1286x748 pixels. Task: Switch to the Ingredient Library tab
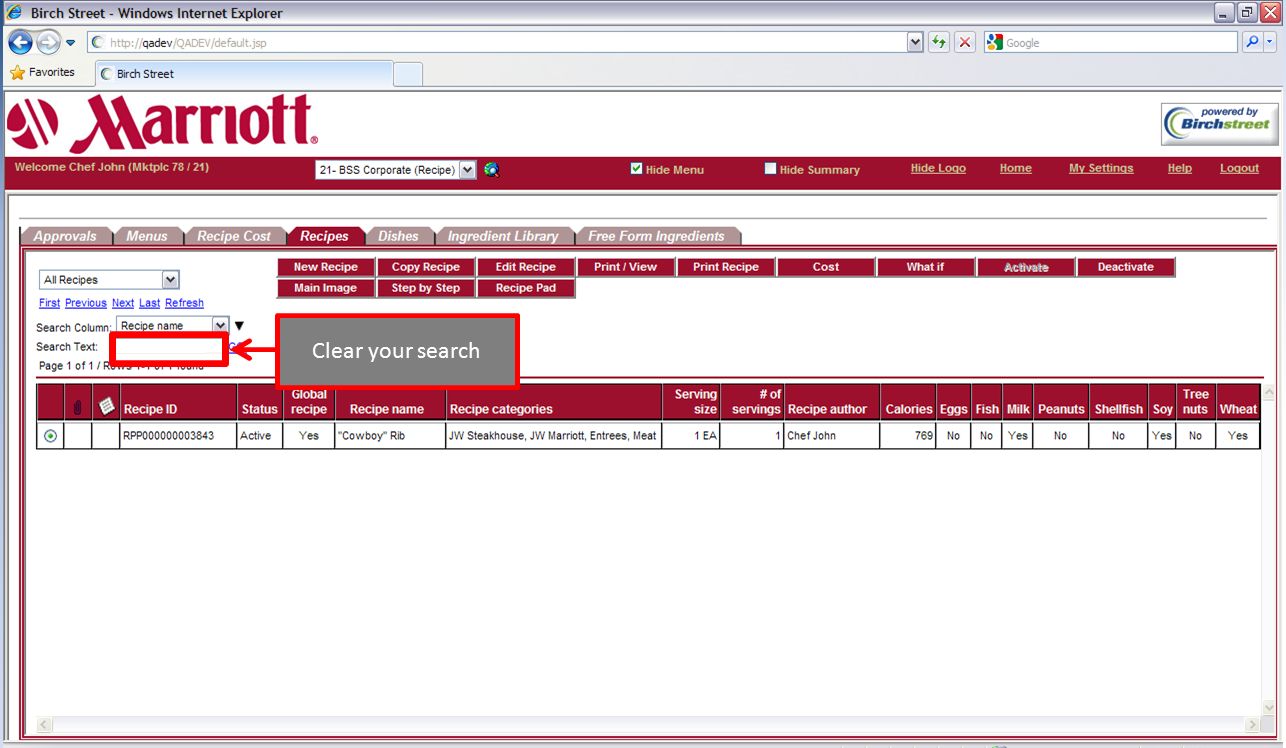(503, 236)
